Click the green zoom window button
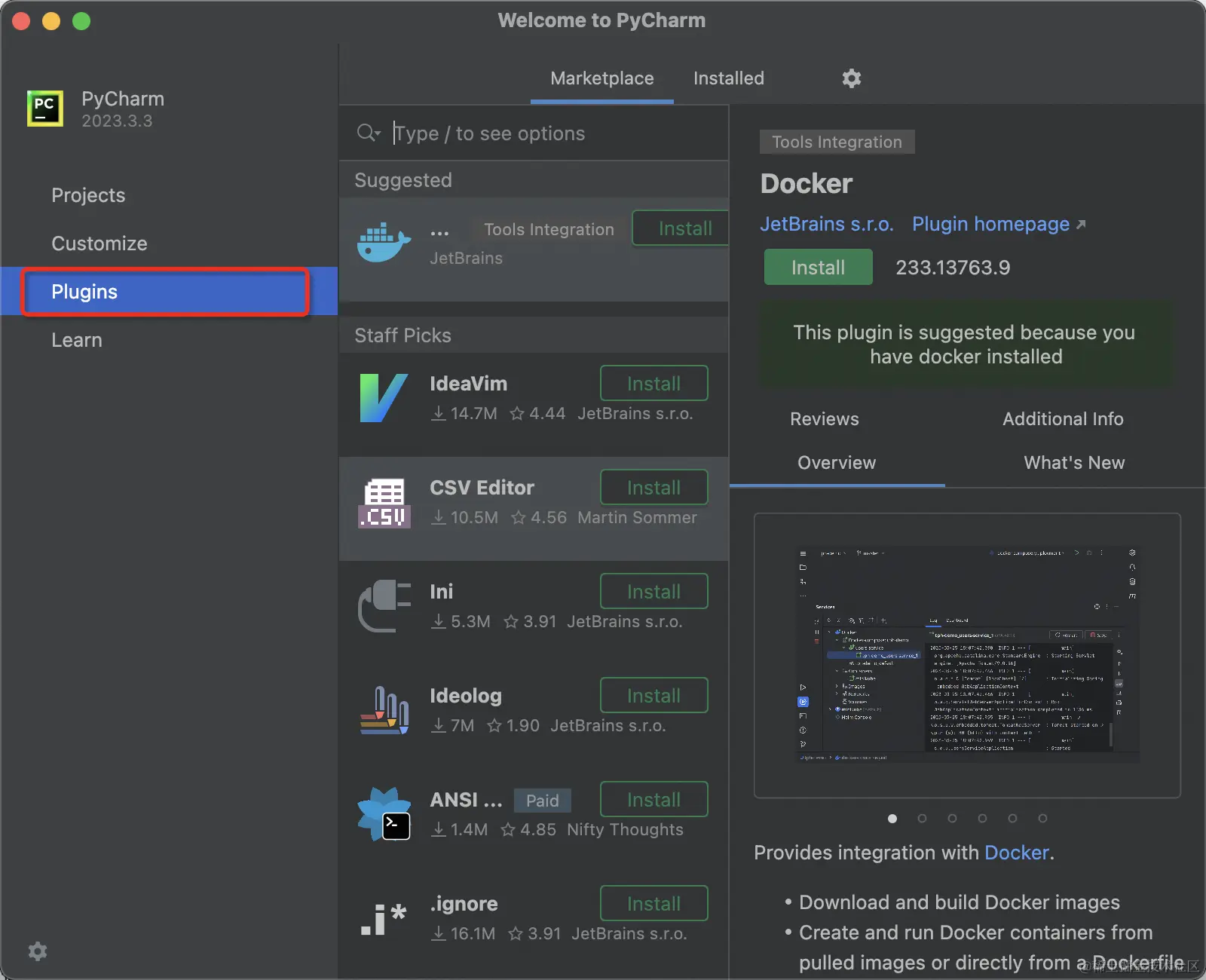Image resolution: width=1206 pixels, height=980 pixels. click(81, 21)
